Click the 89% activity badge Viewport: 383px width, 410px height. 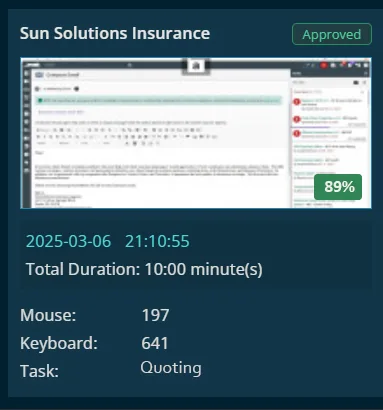pos(338,187)
